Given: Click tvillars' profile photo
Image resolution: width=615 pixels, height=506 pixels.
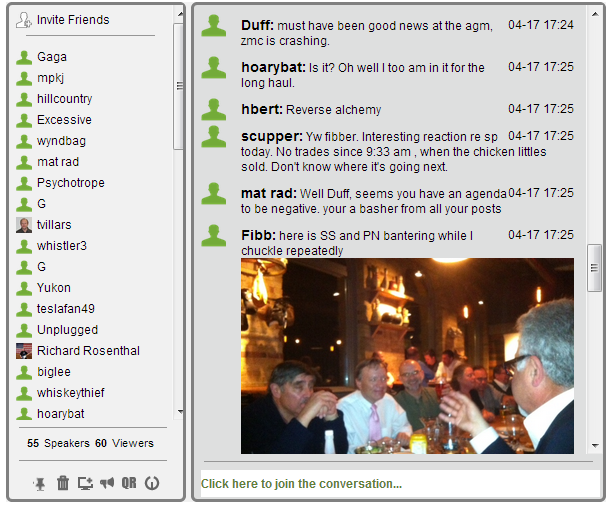Looking at the screenshot, I should (24, 225).
